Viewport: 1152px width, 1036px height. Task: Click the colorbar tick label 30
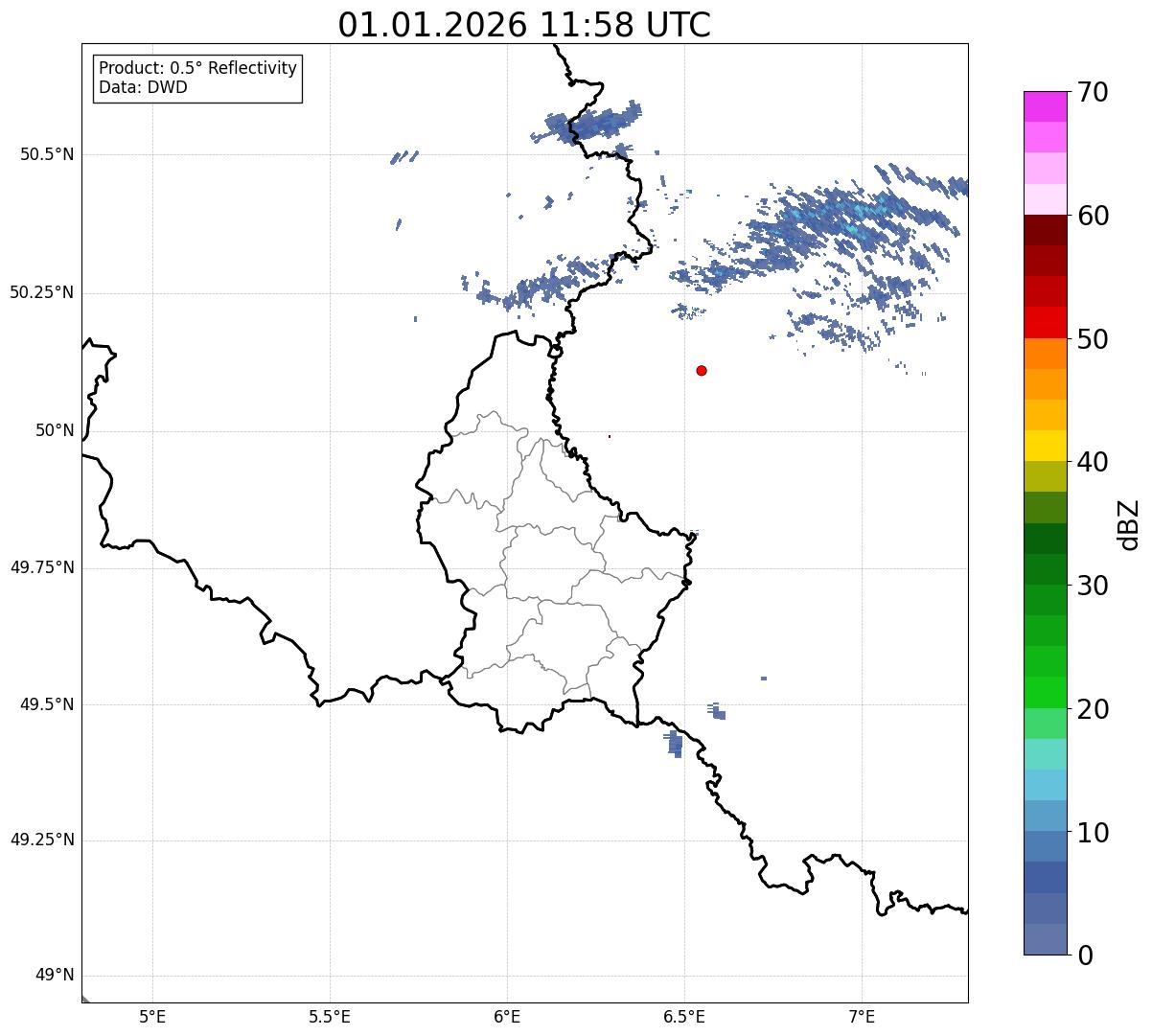click(x=1094, y=586)
